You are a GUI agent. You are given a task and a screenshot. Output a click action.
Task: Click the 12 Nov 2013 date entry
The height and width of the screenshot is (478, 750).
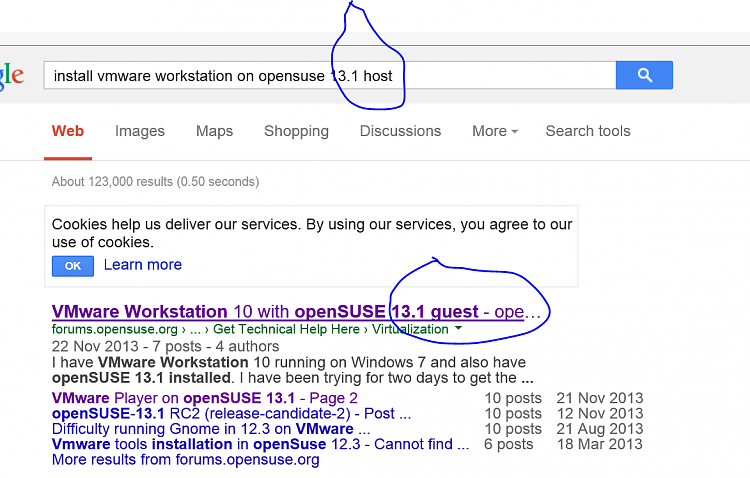coord(600,413)
